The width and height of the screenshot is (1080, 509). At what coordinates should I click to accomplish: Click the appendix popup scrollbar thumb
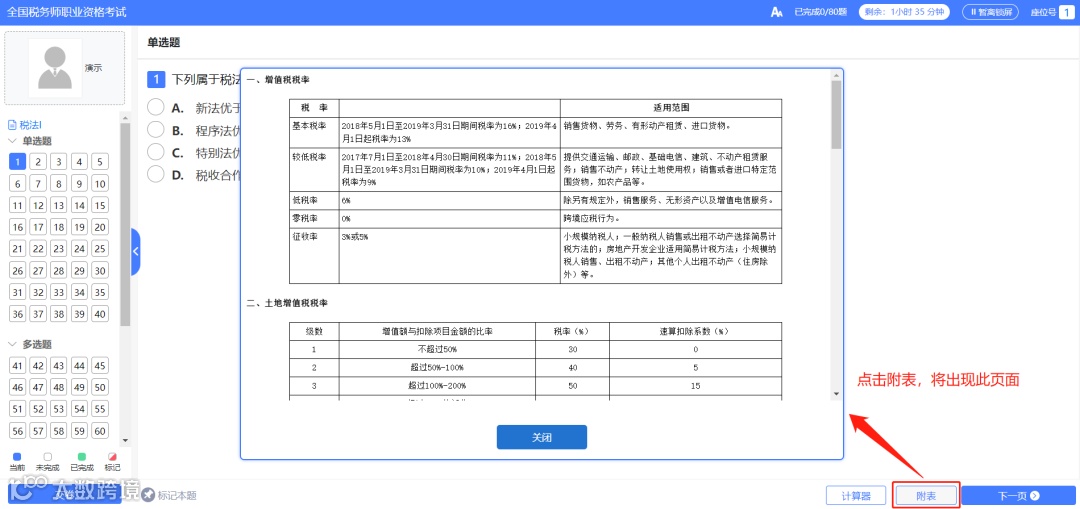(836, 114)
